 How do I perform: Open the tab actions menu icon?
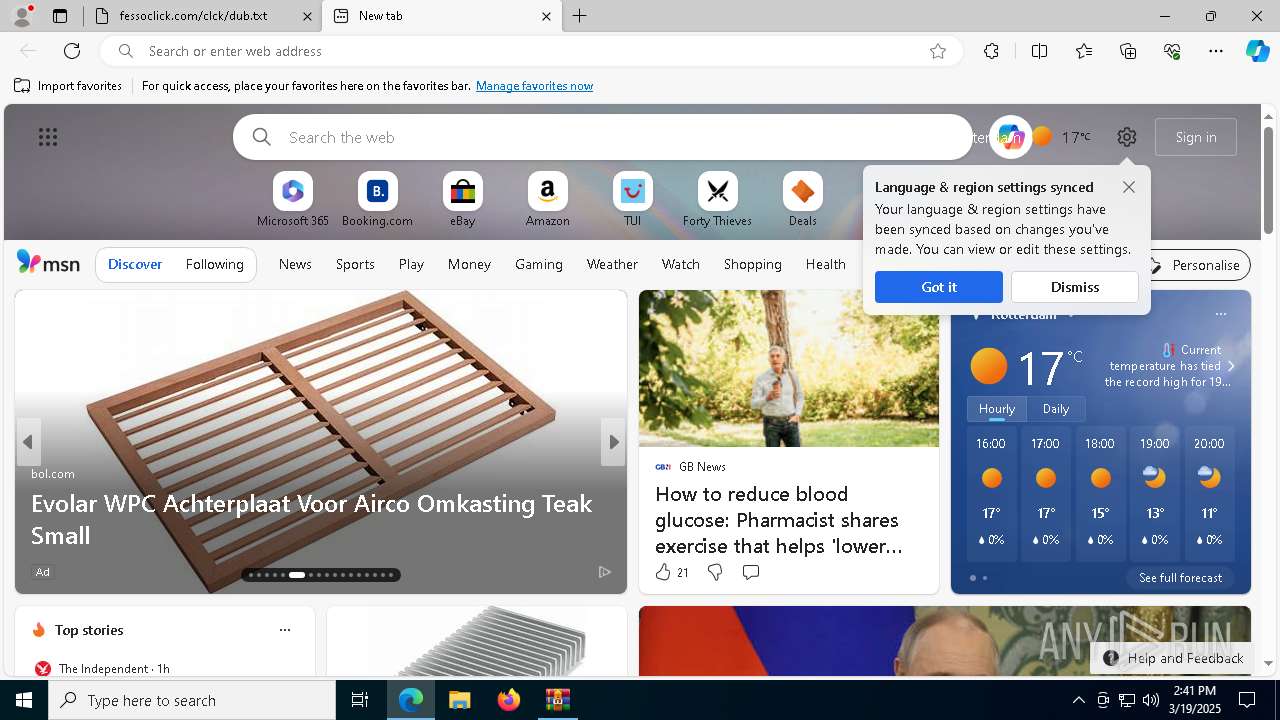coord(60,16)
